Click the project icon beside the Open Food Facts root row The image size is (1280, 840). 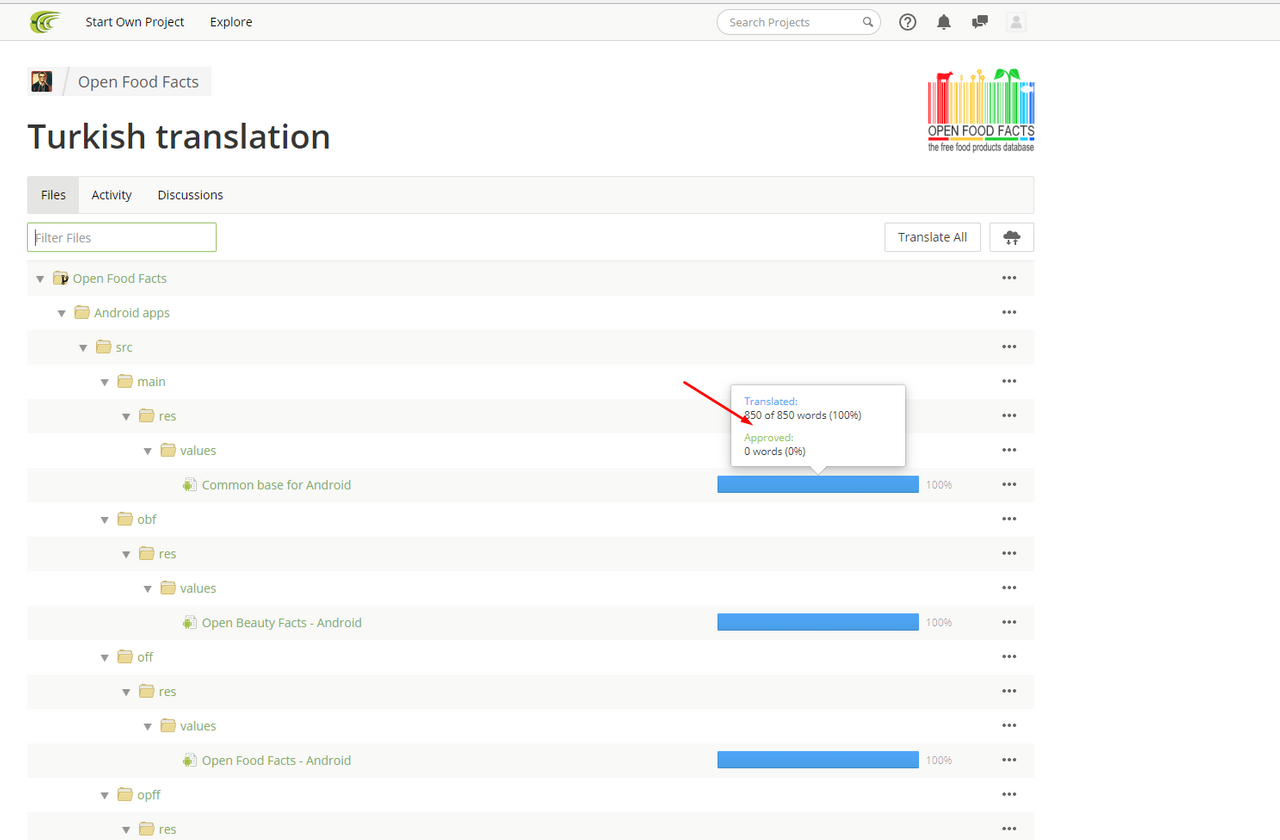coord(60,278)
